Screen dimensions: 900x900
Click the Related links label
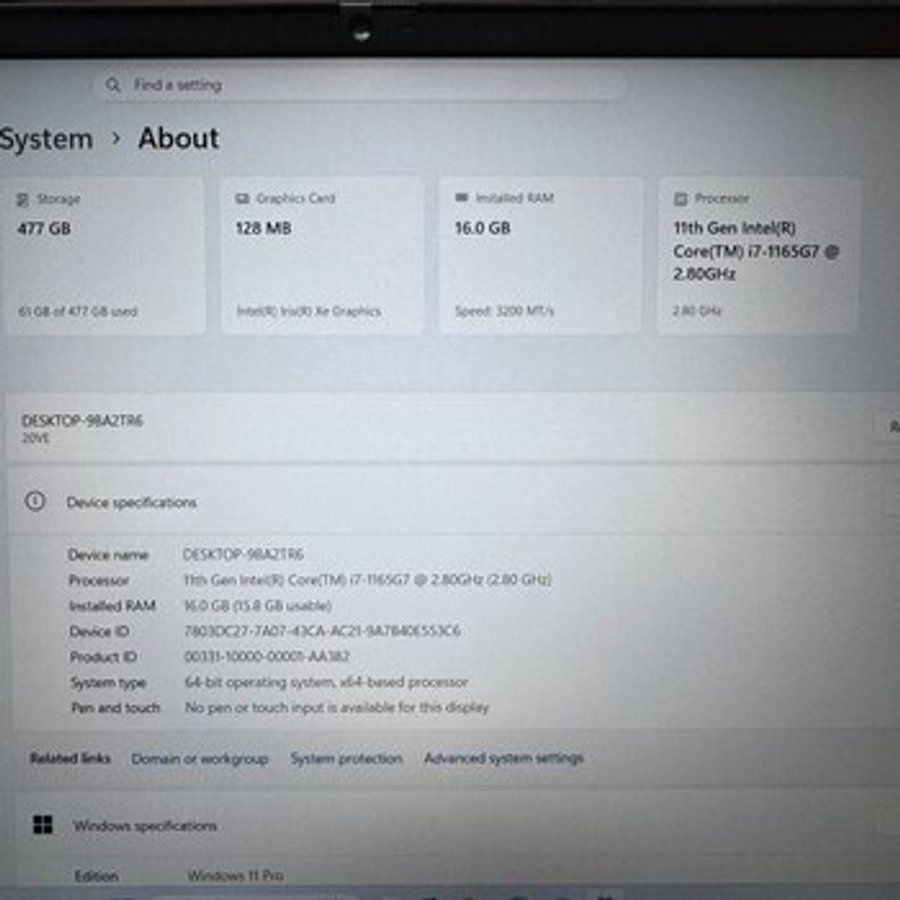(x=70, y=758)
